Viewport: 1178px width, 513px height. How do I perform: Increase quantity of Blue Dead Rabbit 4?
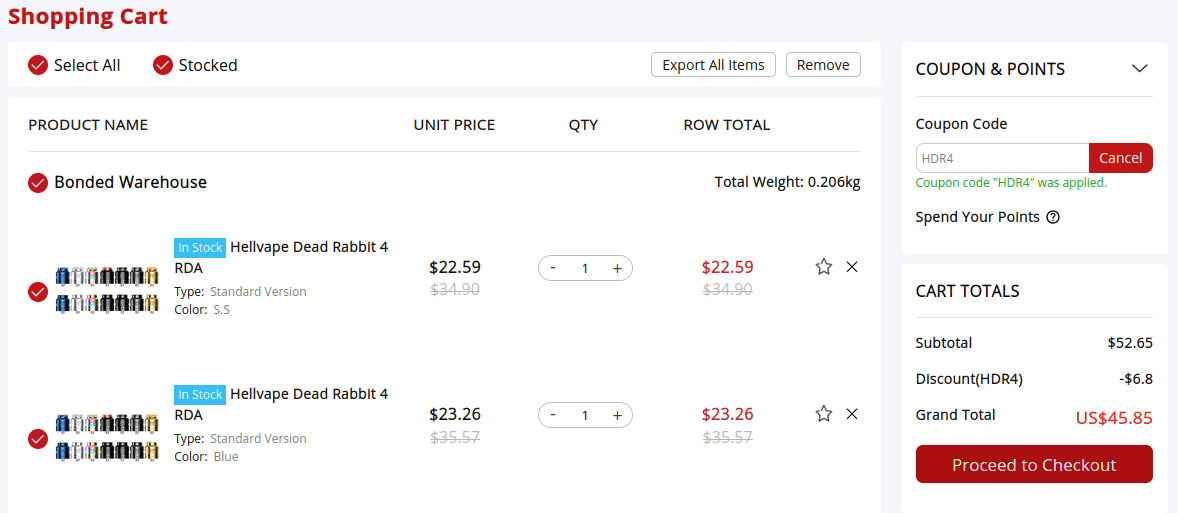tap(617, 415)
